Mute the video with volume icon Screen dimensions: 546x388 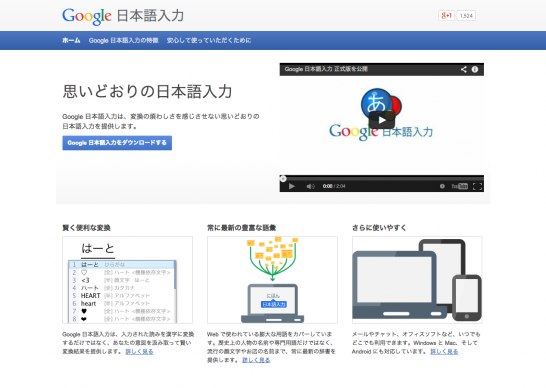point(310,186)
